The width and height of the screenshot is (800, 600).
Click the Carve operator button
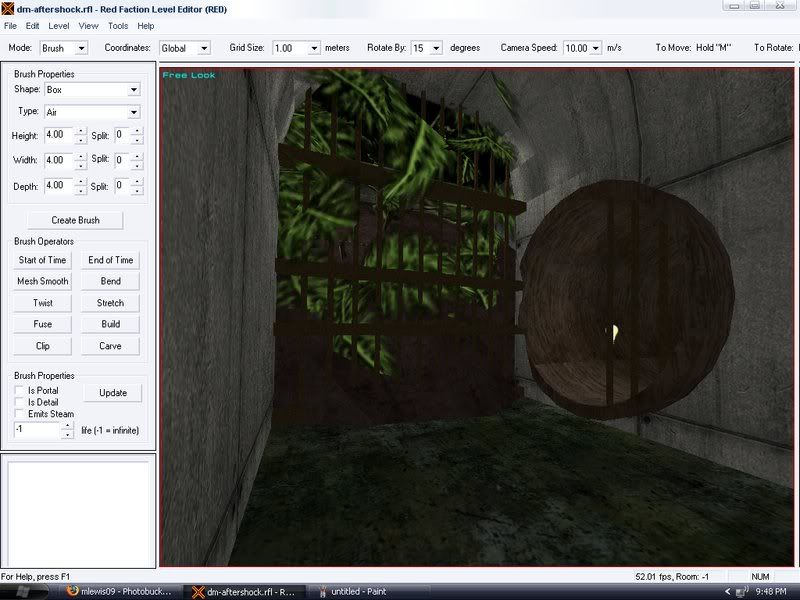pyautogui.click(x=110, y=346)
